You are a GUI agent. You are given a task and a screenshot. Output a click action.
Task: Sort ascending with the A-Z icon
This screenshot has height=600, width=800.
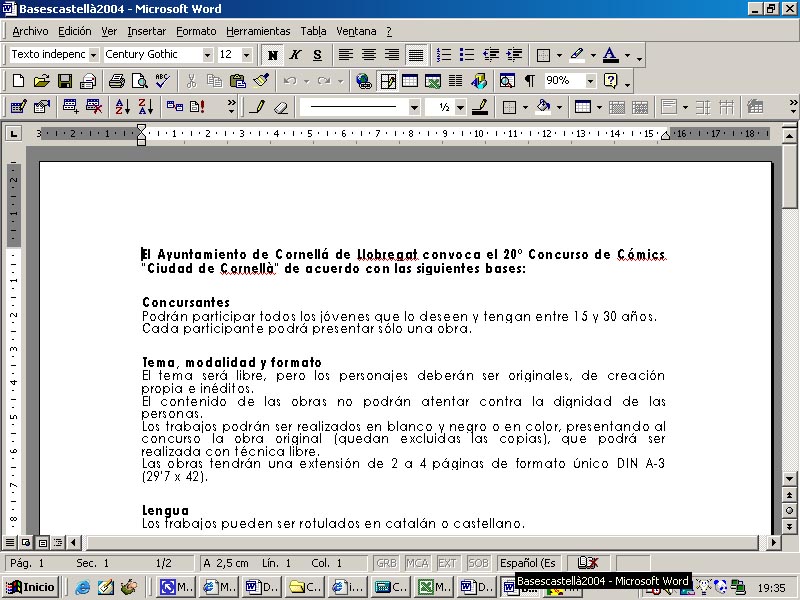tap(122, 107)
